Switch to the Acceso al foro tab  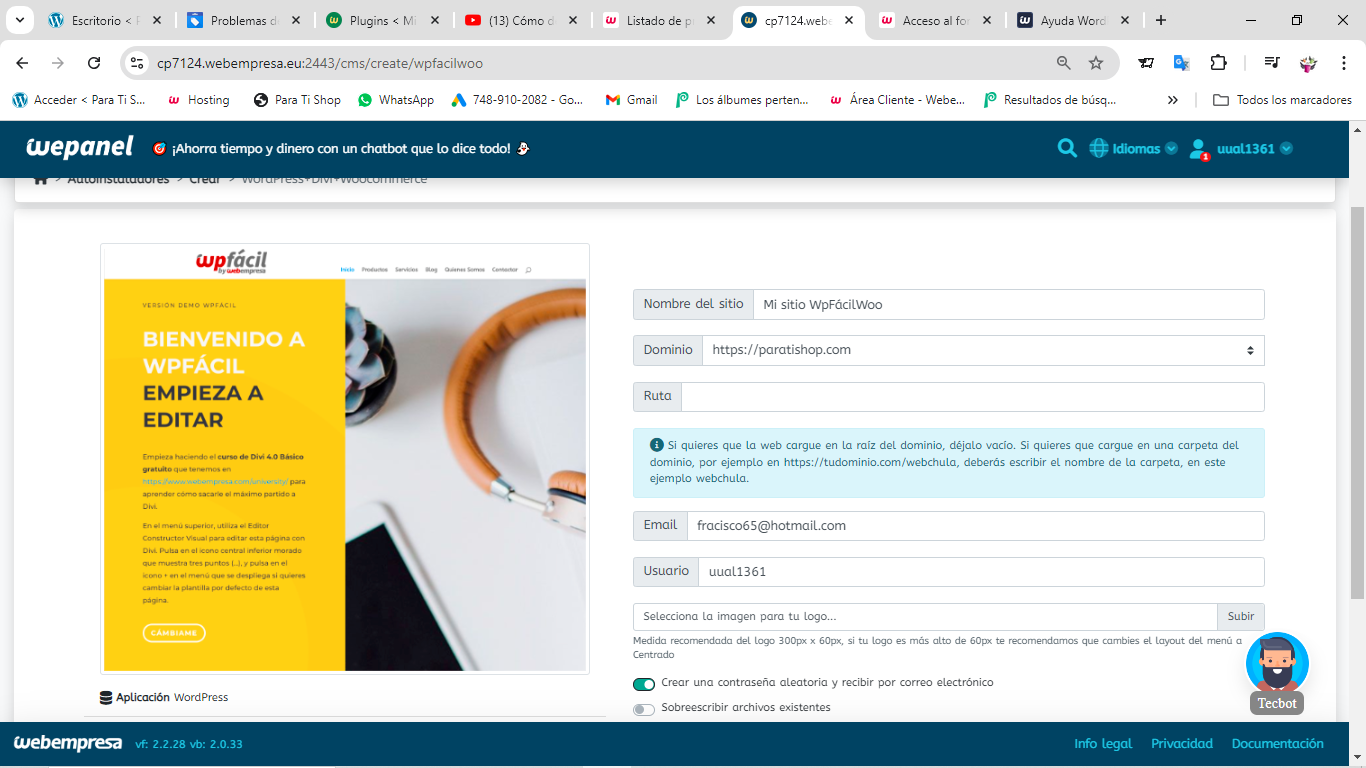tap(937, 20)
